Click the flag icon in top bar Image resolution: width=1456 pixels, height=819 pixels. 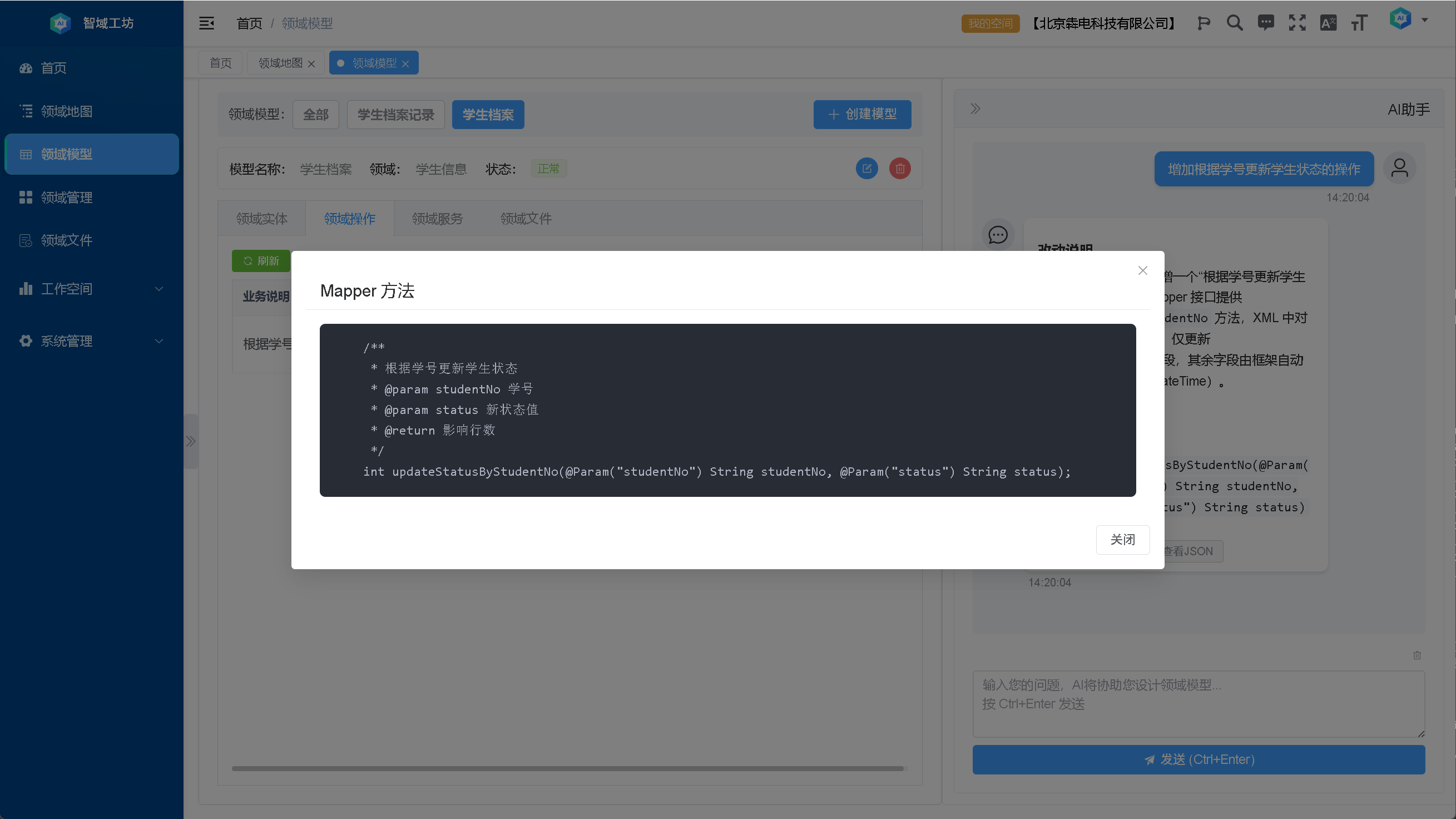[1204, 23]
